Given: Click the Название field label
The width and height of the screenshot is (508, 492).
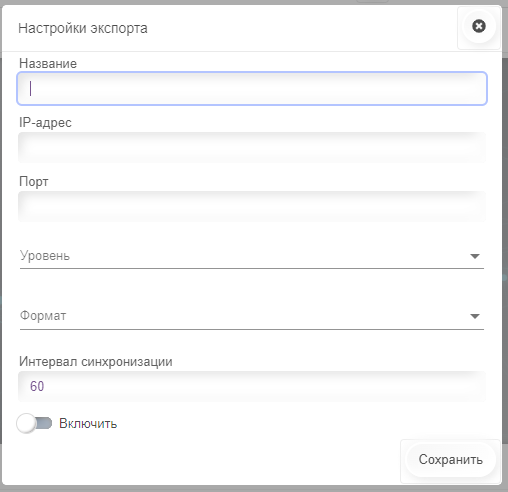Looking at the screenshot, I should coord(48,63).
